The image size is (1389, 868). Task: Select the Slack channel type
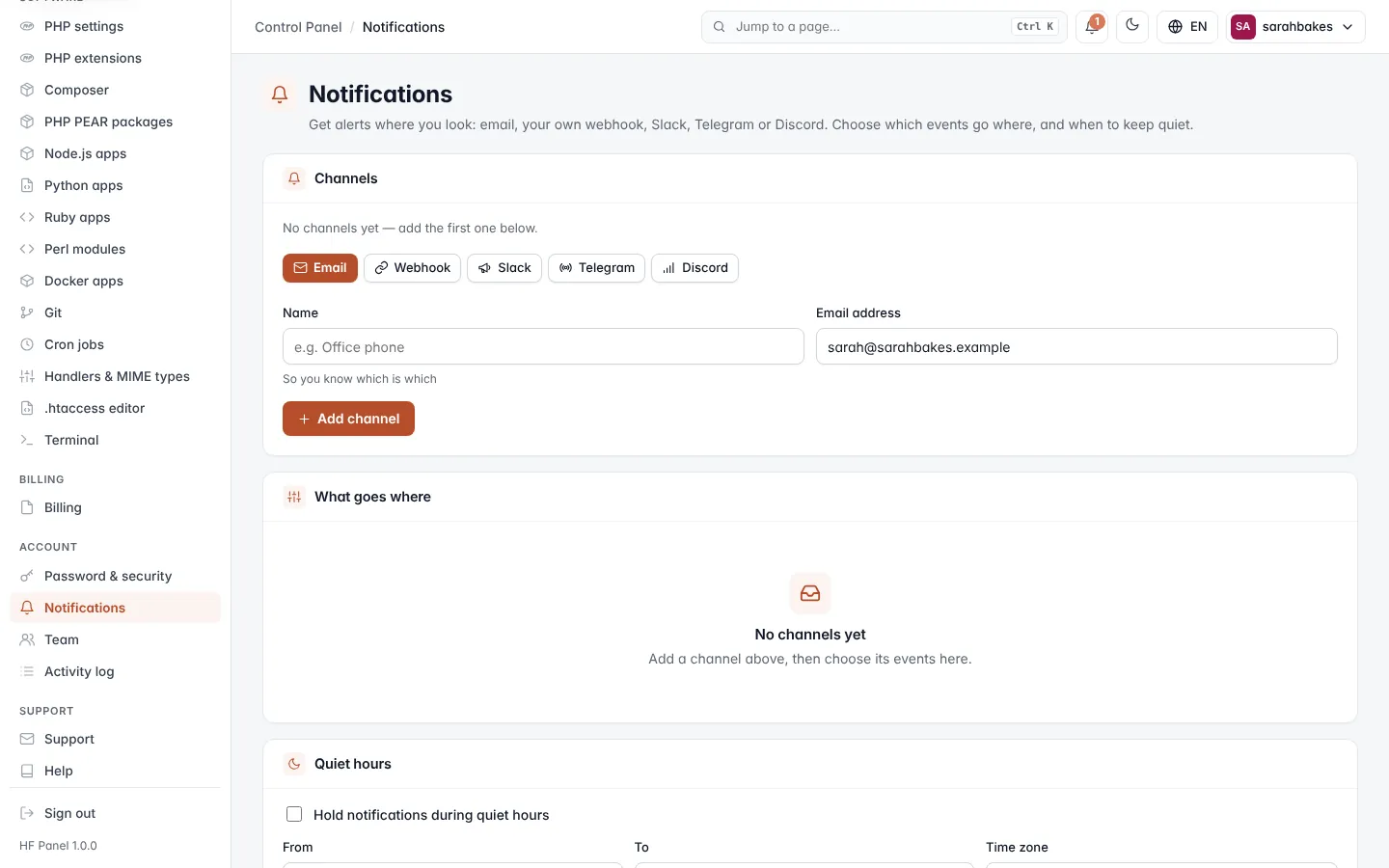[x=504, y=268]
